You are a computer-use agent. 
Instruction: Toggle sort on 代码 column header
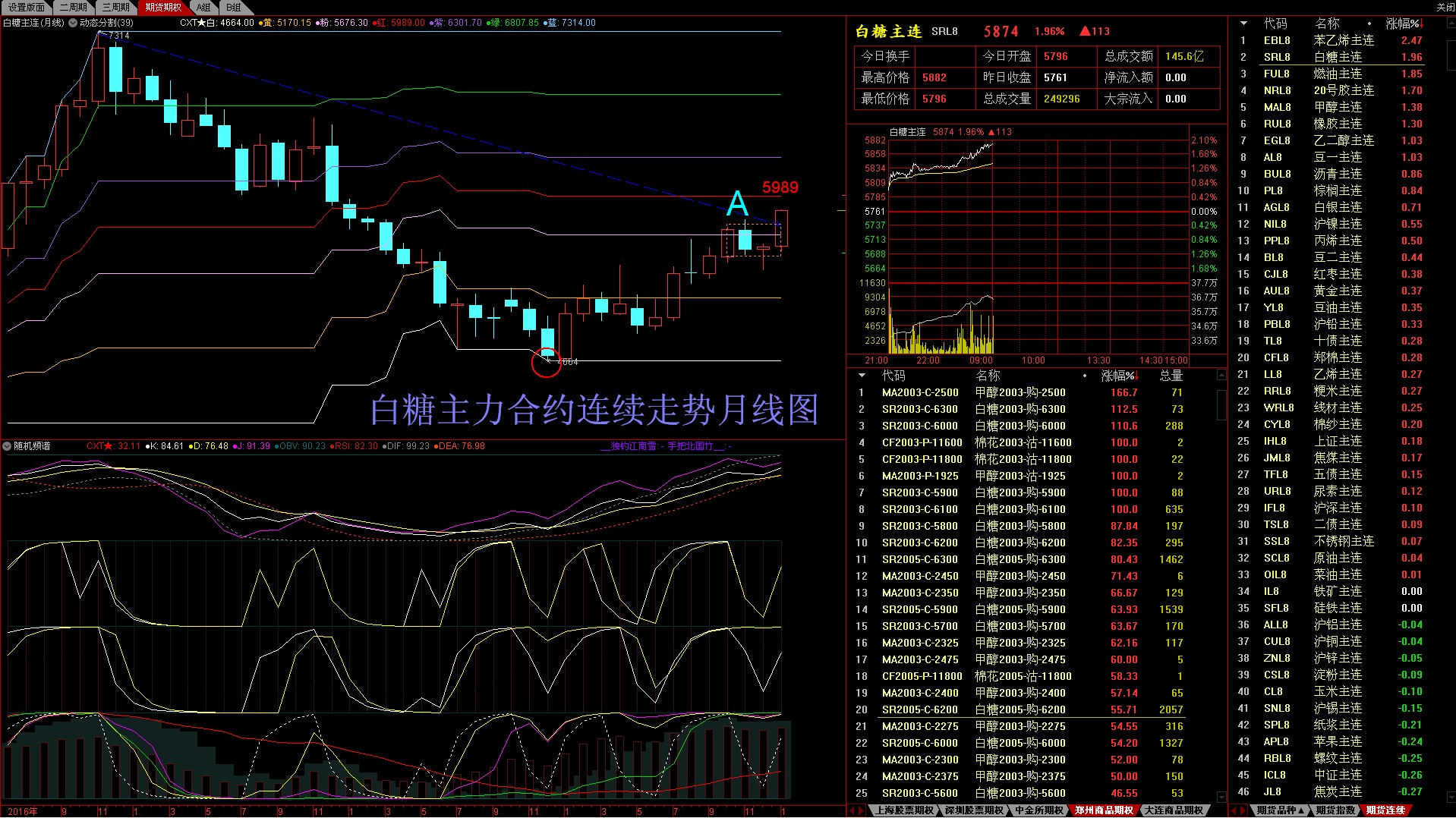pos(894,376)
